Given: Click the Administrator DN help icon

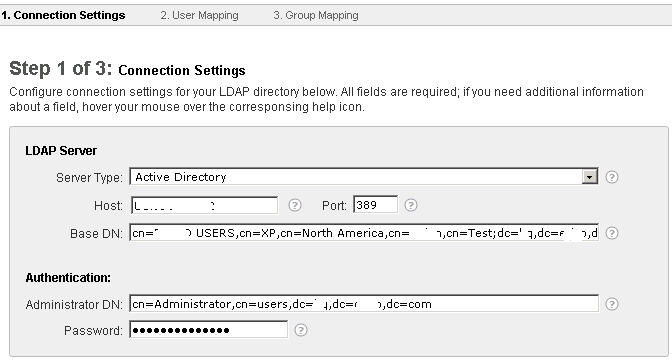Looking at the screenshot, I should pyautogui.click(x=612, y=304).
